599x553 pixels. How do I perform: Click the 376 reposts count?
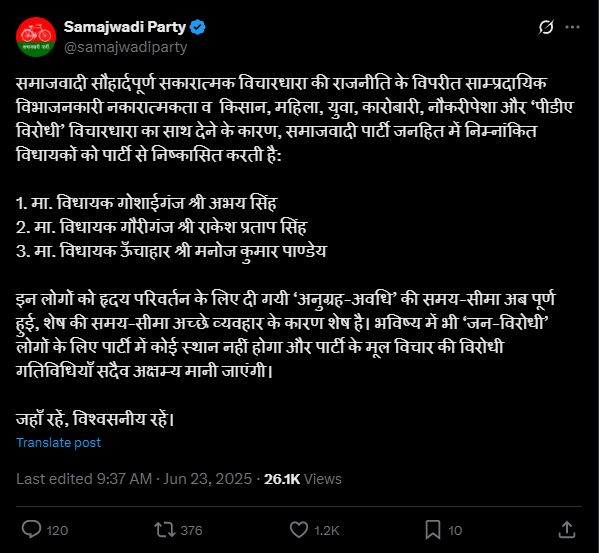[191, 530]
